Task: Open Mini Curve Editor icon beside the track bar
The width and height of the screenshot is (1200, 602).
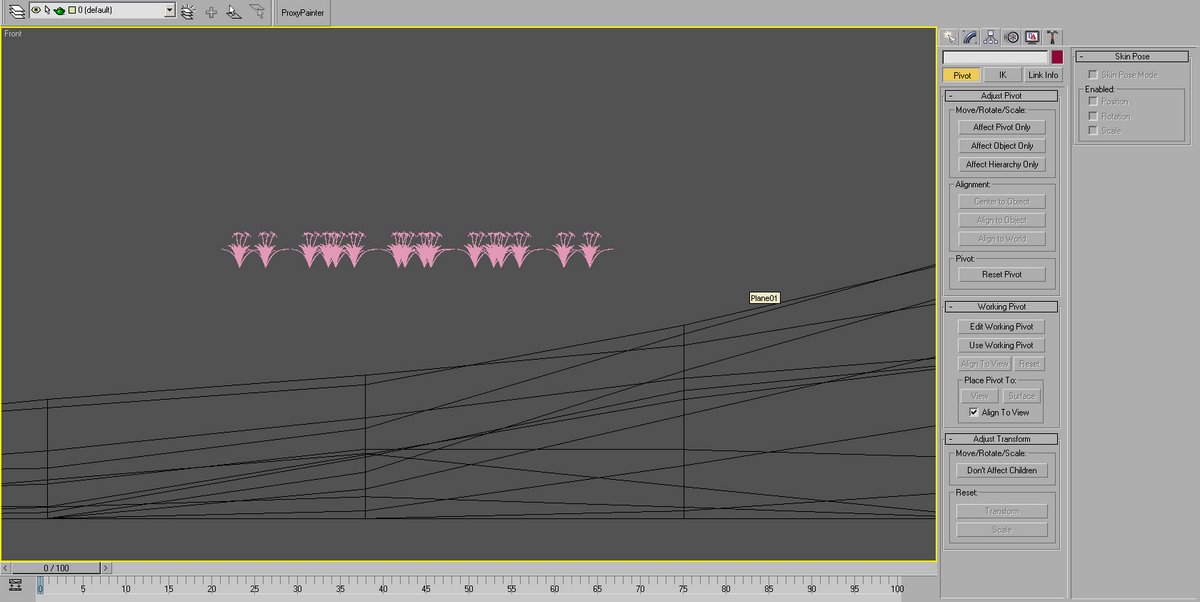Action: 16,586
